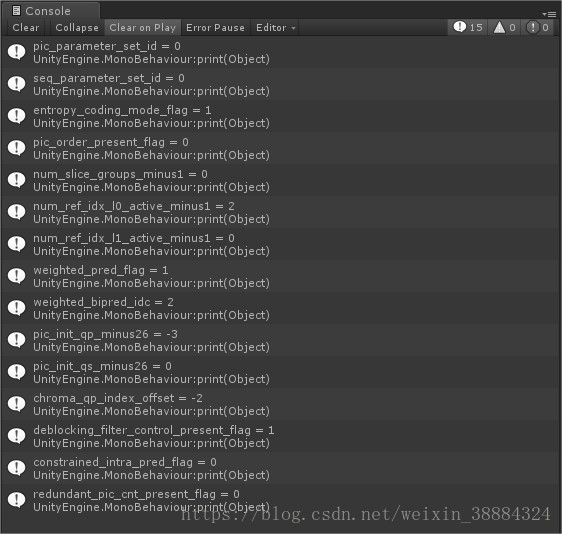The width and height of the screenshot is (562, 534).
Task: Click info icon of constrained_intra_pred_flag entry
Action: (16, 468)
